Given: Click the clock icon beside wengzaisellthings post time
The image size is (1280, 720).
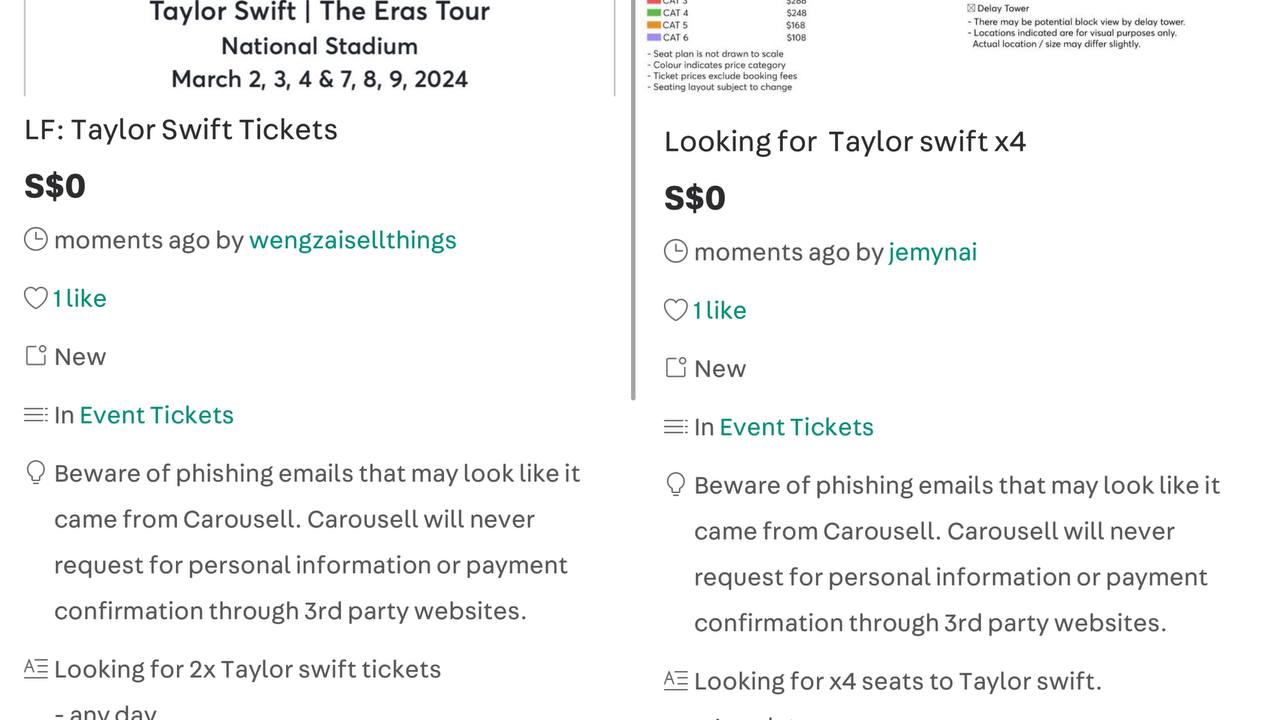Looking at the screenshot, I should click(36, 239).
